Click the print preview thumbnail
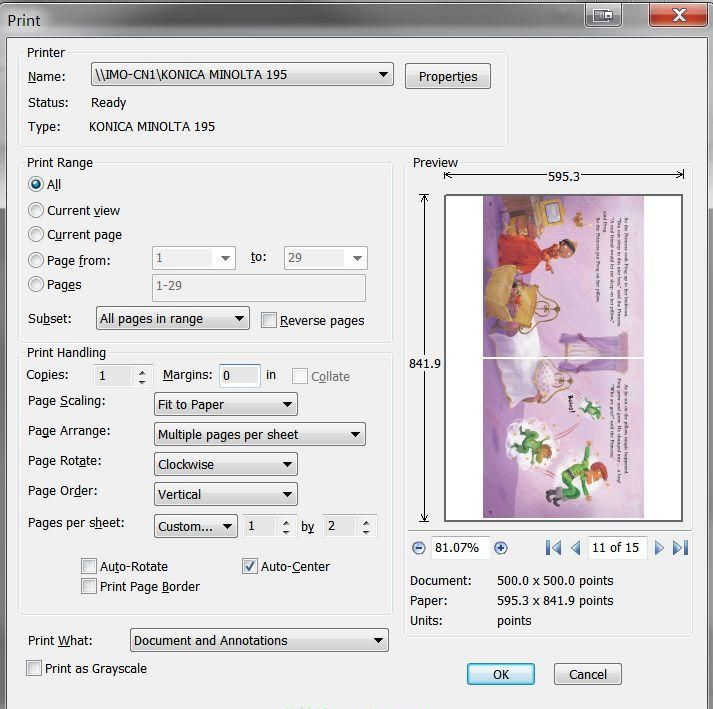This screenshot has width=713, height=709. coord(563,357)
